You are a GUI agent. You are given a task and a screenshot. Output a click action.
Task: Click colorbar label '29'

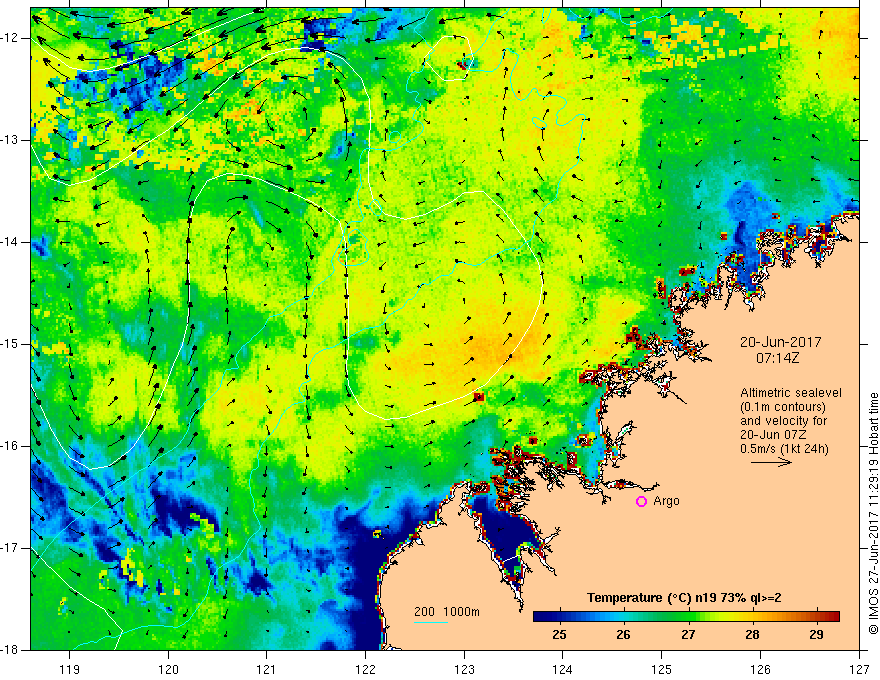817,635
